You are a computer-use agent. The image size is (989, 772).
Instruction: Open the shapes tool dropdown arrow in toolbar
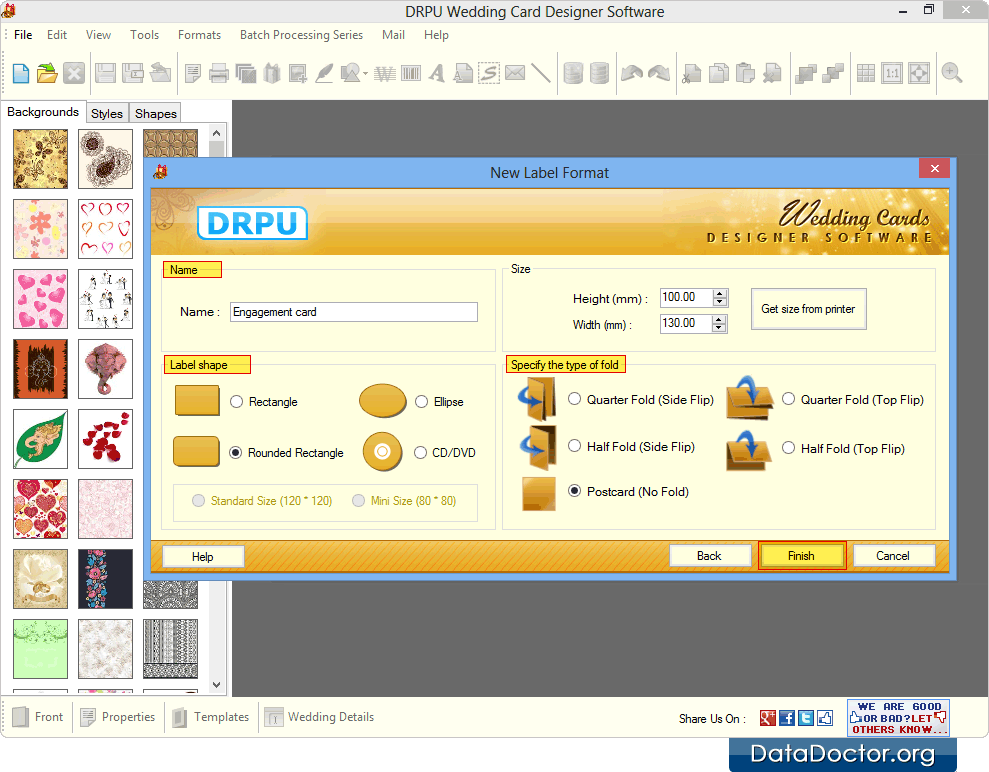pos(365,74)
